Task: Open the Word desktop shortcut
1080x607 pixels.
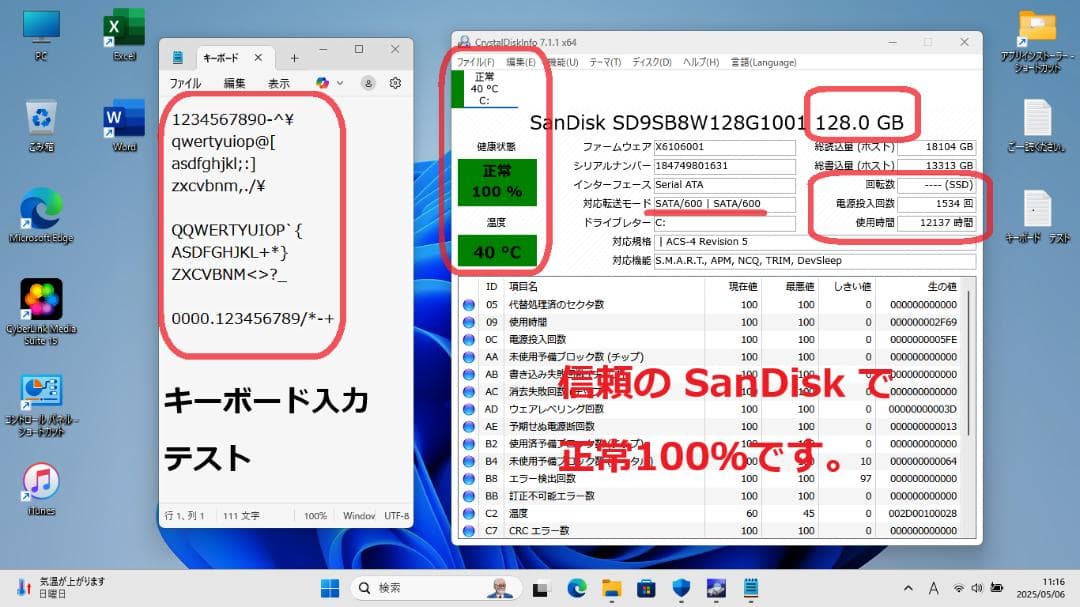Action: tap(124, 125)
